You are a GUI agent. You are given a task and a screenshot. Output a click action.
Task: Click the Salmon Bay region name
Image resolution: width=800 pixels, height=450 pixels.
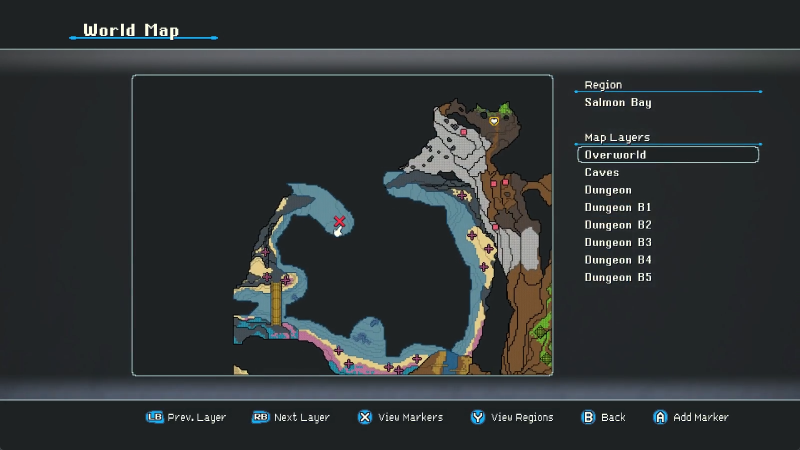coord(617,103)
